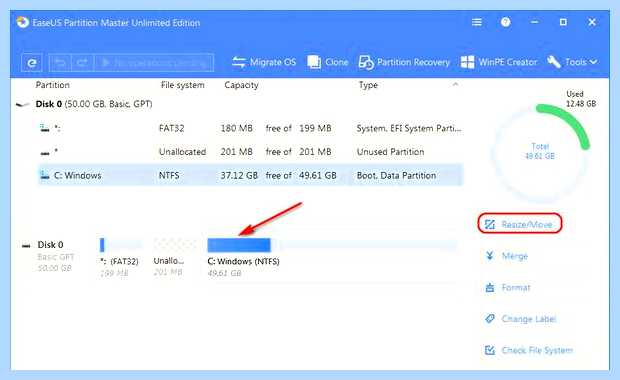This screenshot has height=380, width=620.
Task: Click the 37.12 GB free value
Action: point(239,175)
